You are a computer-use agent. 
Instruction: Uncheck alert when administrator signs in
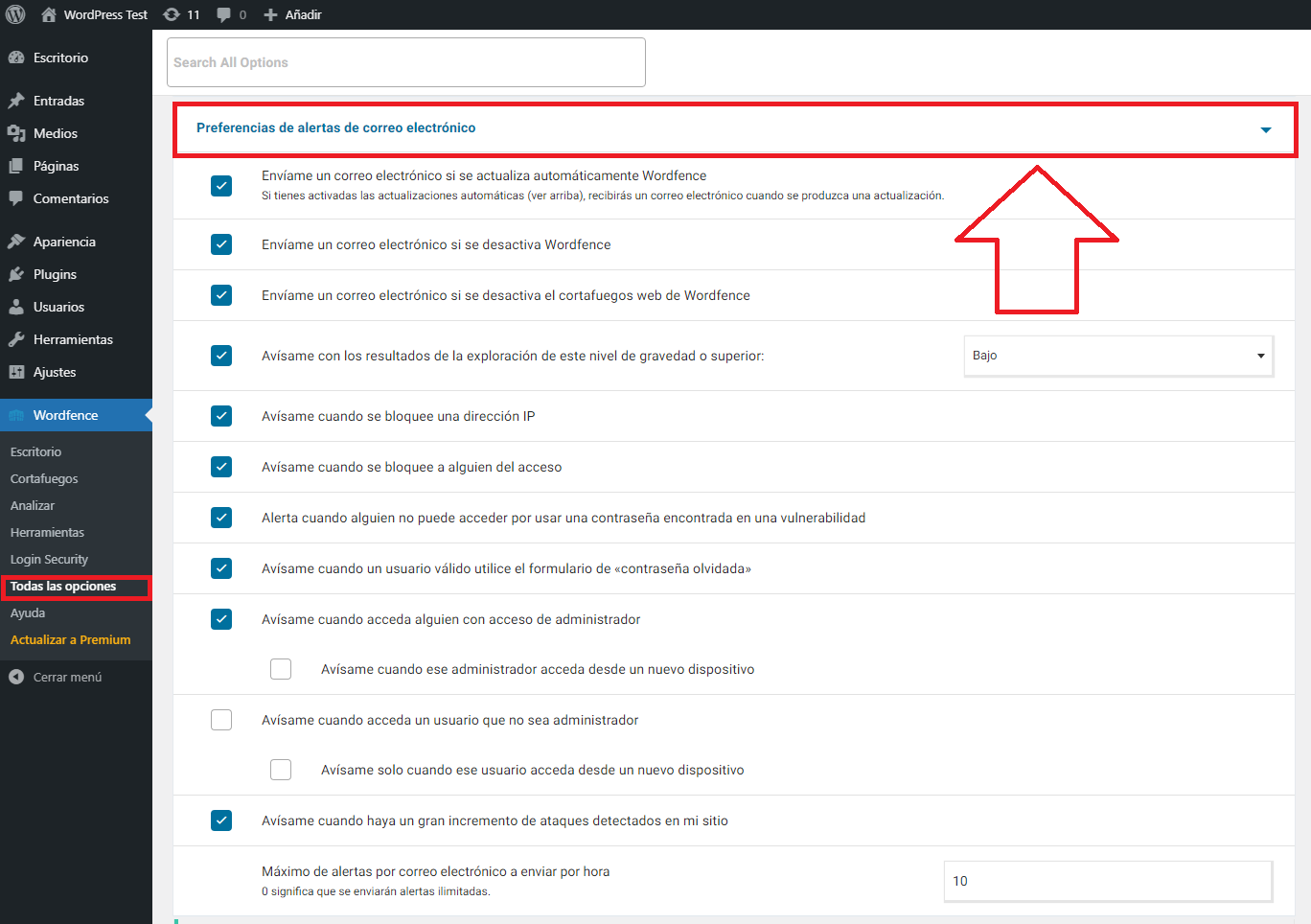tap(221, 619)
